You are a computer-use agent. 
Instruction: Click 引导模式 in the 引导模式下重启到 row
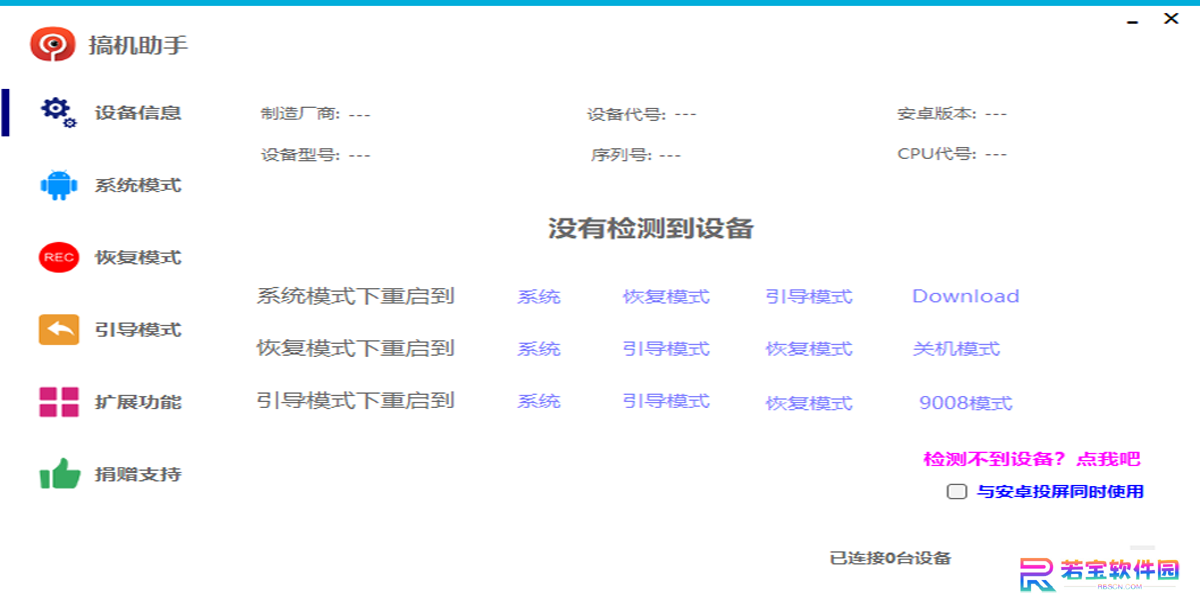coord(666,401)
